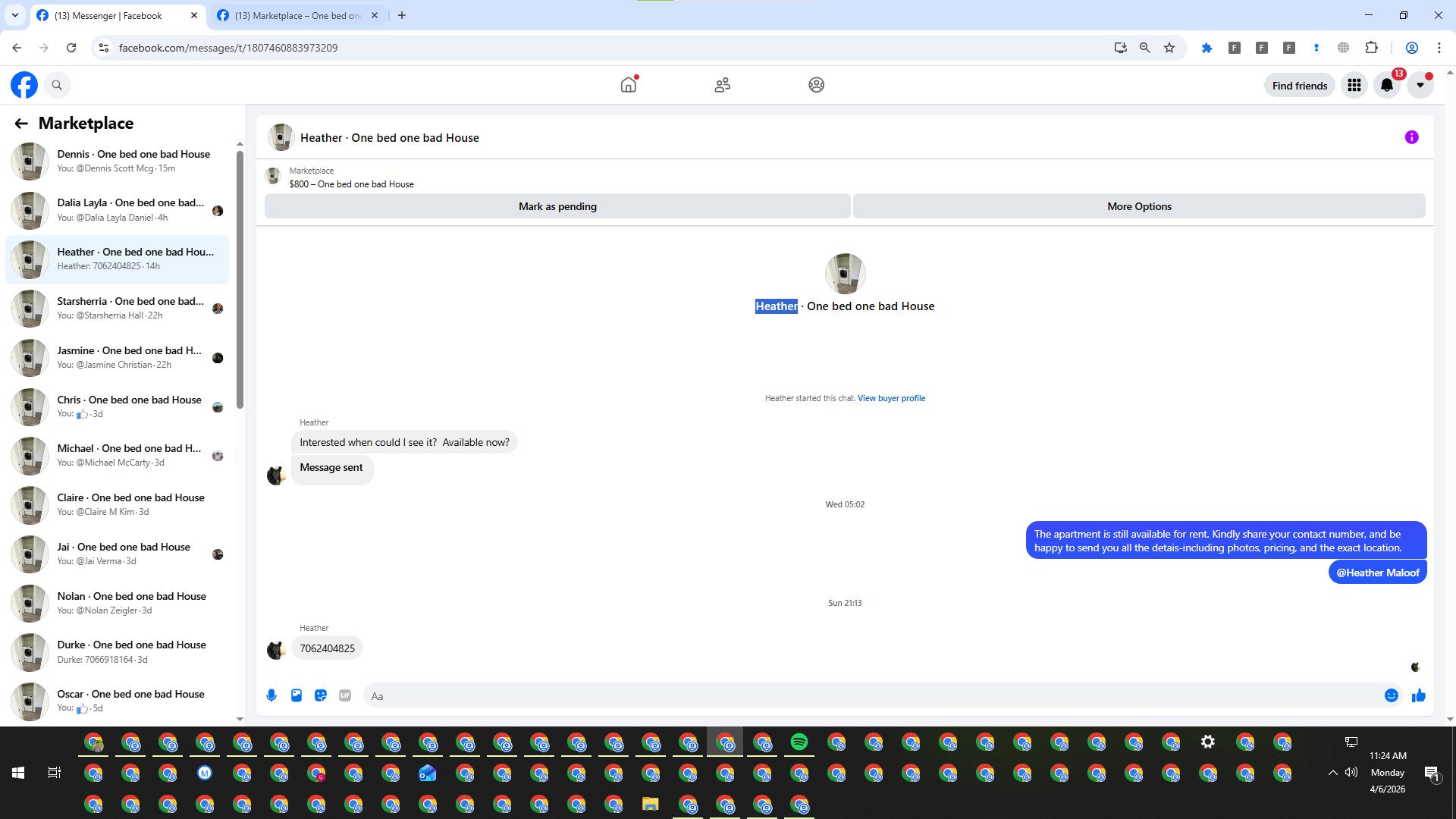Viewport: 1456px width, 819px height.
Task: Open the Nolan conversation
Action: coord(118,603)
